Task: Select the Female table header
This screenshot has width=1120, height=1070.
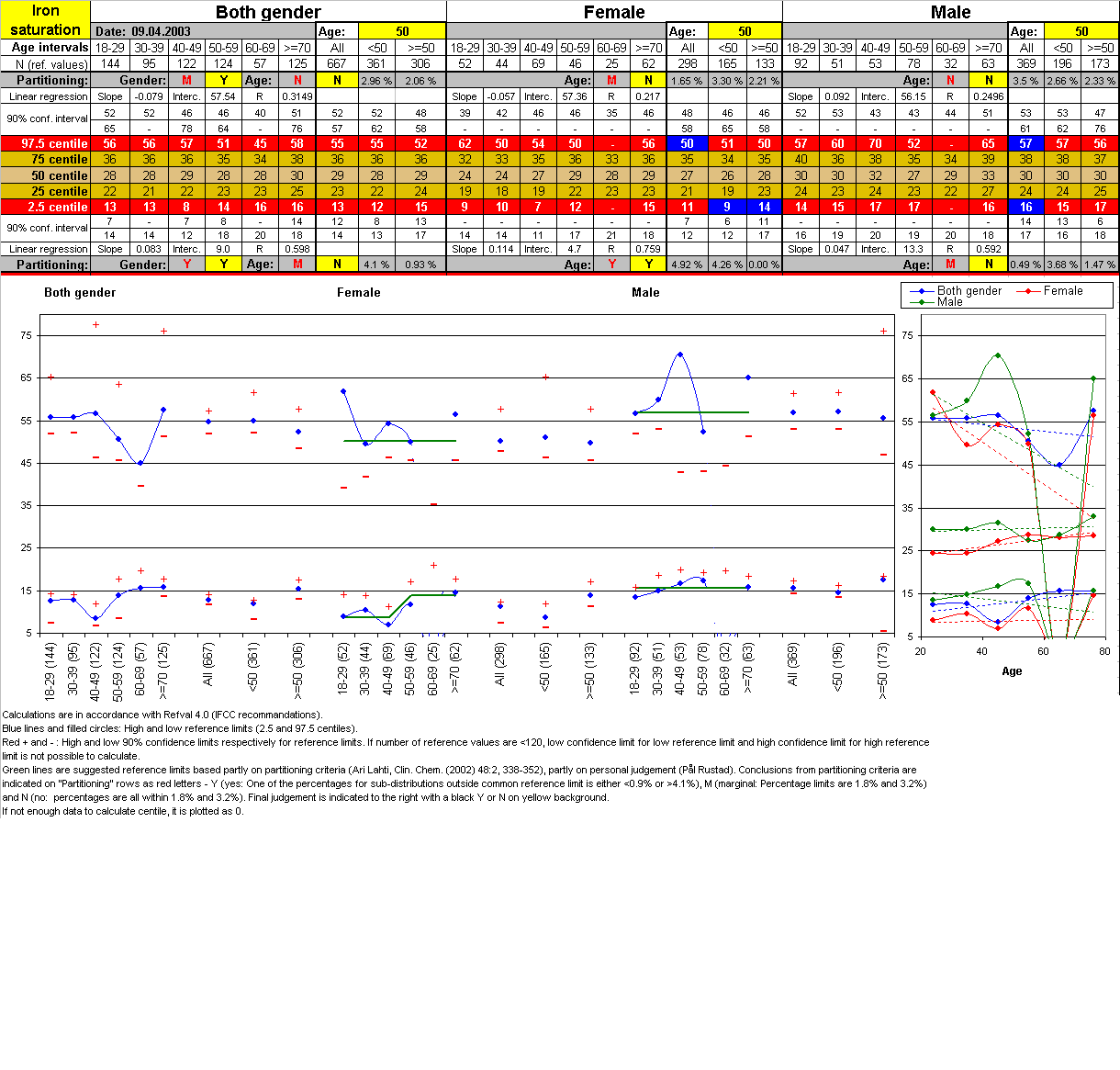Action: tap(614, 12)
